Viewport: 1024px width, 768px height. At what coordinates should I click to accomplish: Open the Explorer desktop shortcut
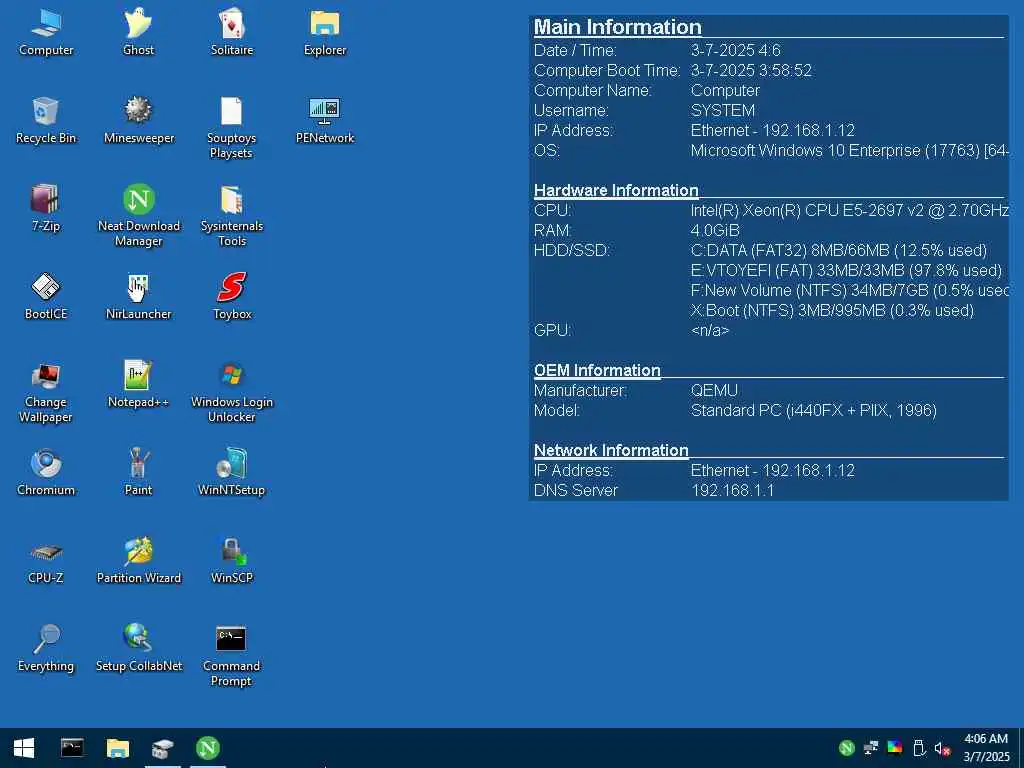coord(325,33)
